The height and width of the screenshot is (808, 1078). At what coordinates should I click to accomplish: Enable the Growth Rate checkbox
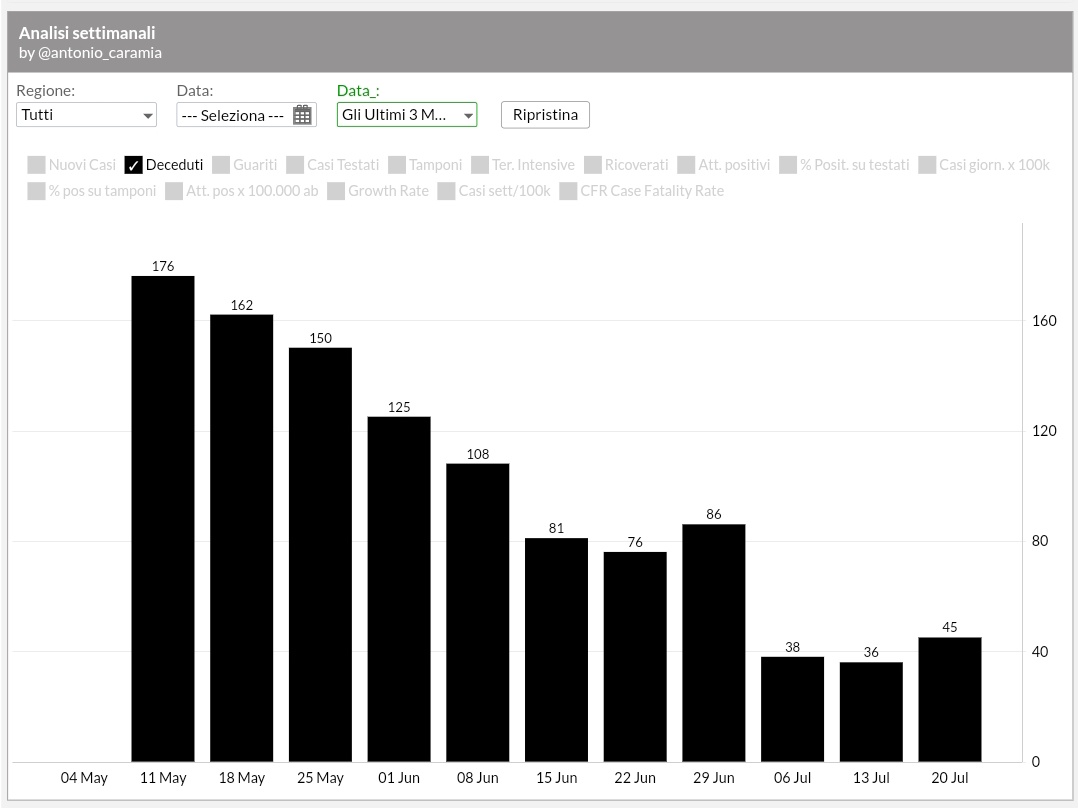coord(336,191)
